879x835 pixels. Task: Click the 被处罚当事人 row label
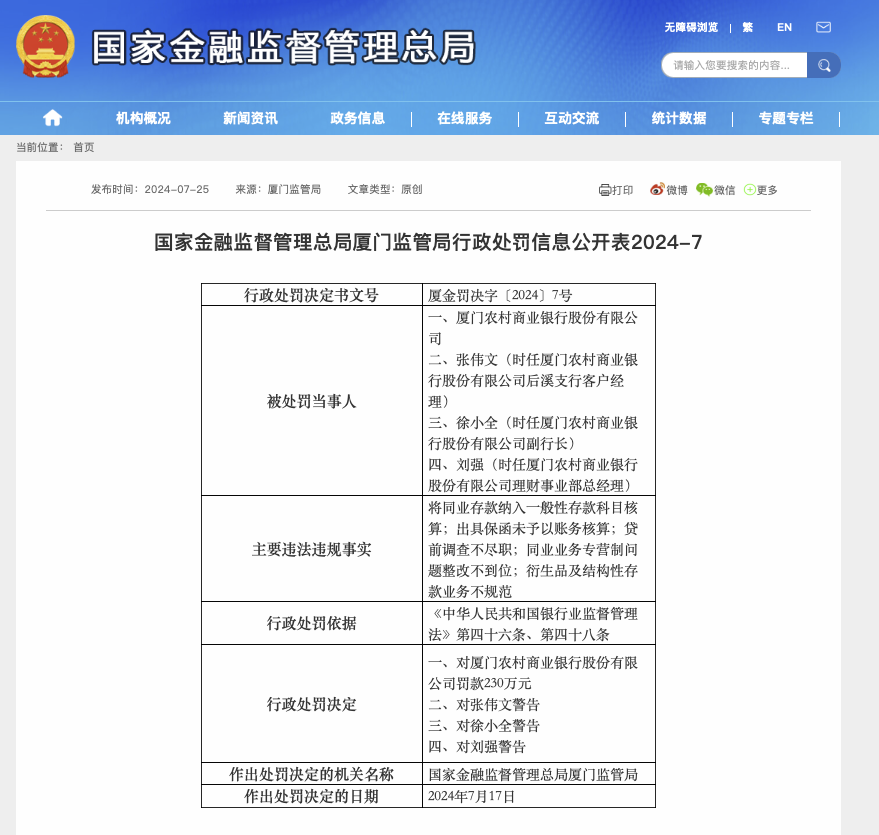pos(311,401)
